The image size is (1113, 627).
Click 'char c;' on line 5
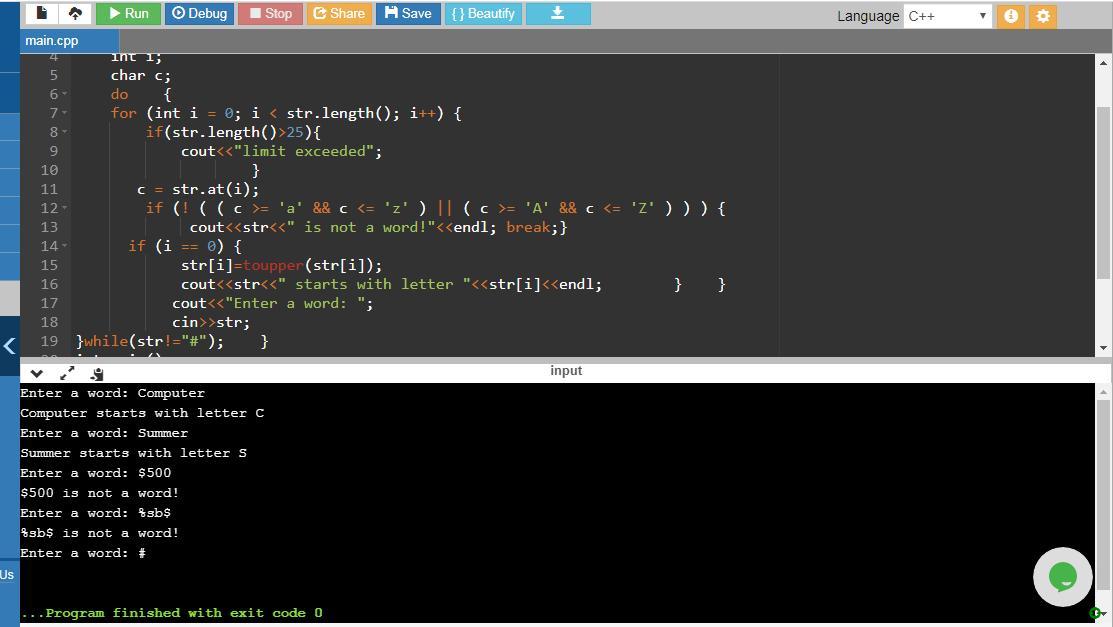pyautogui.click(x=141, y=75)
